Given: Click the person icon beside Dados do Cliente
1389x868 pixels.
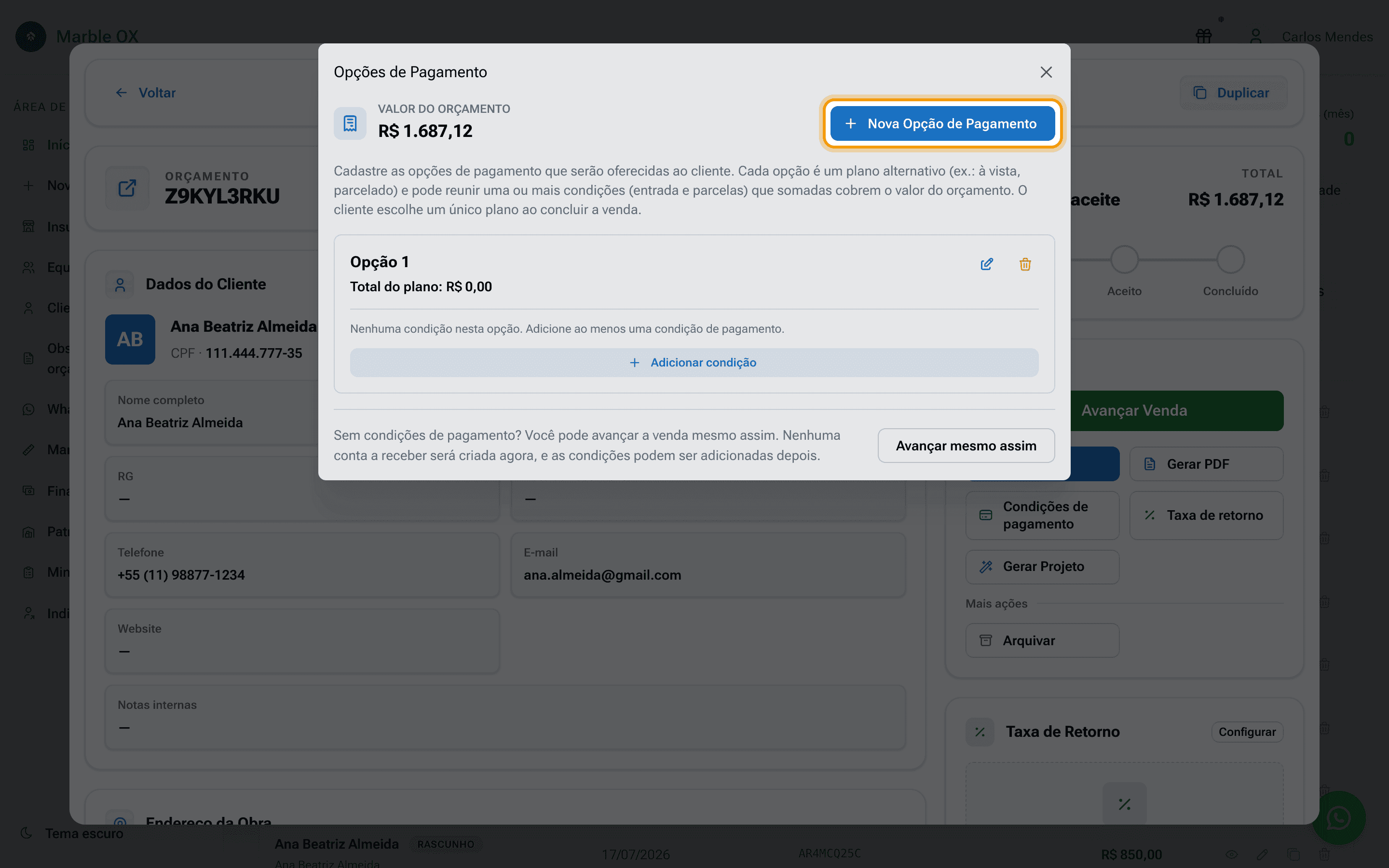Looking at the screenshot, I should coord(120,285).
